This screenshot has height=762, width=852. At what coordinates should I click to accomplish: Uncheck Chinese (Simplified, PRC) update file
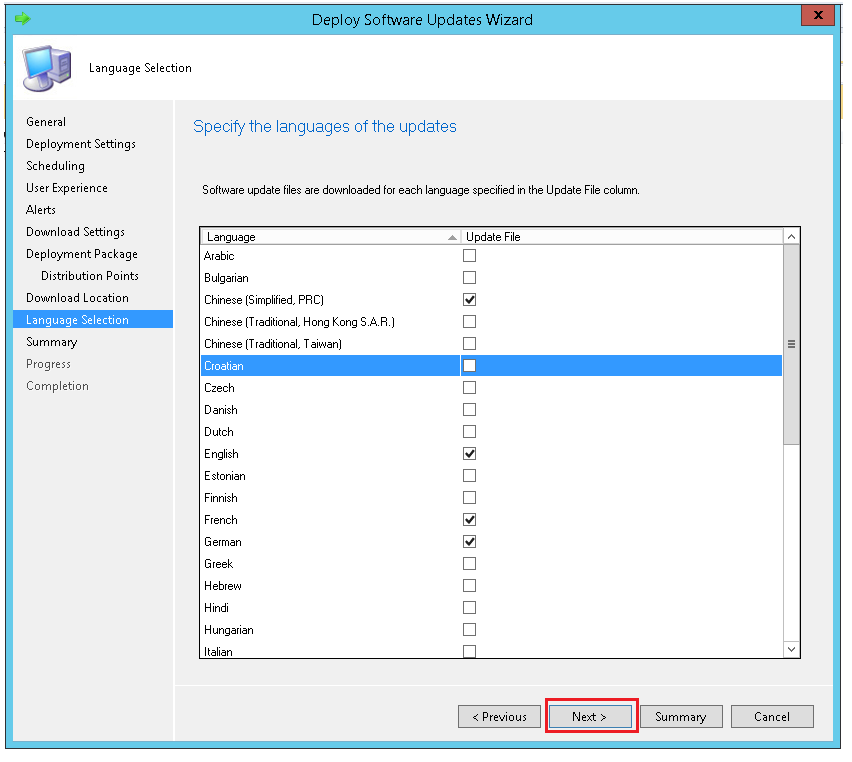(x=469, y=299)
